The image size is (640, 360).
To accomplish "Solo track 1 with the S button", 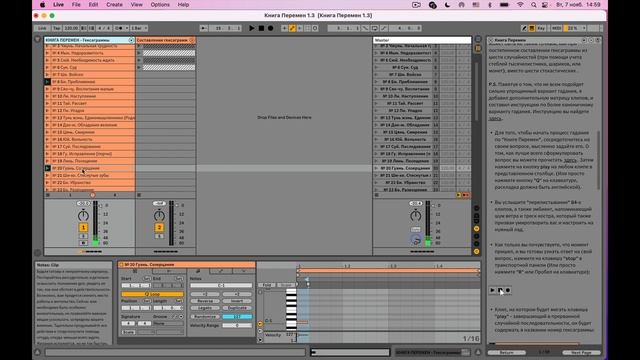I will (x=83, y=236).
